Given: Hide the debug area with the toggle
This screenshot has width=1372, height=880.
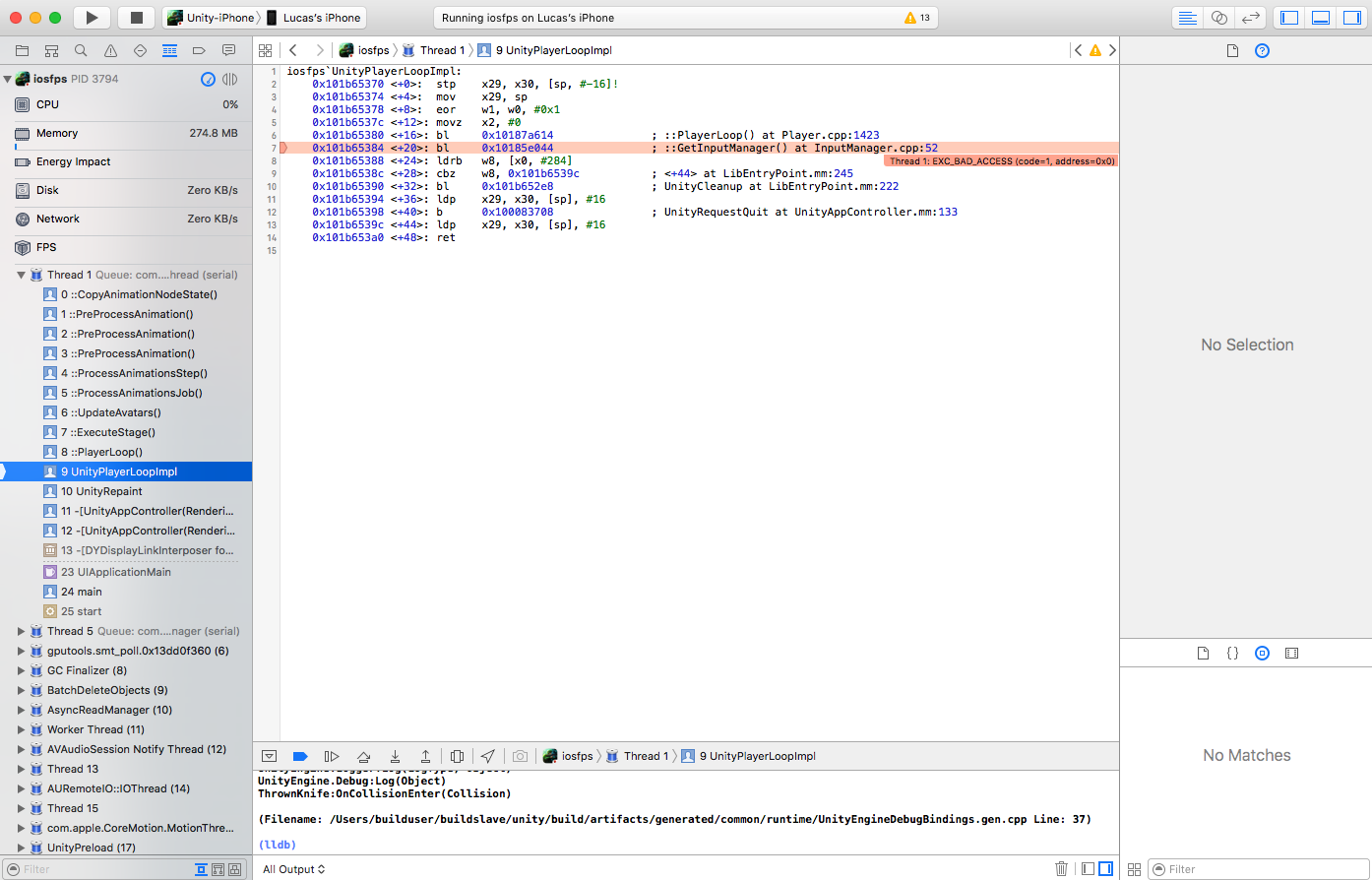Looking at the screenshot, I should coord(269,756).
